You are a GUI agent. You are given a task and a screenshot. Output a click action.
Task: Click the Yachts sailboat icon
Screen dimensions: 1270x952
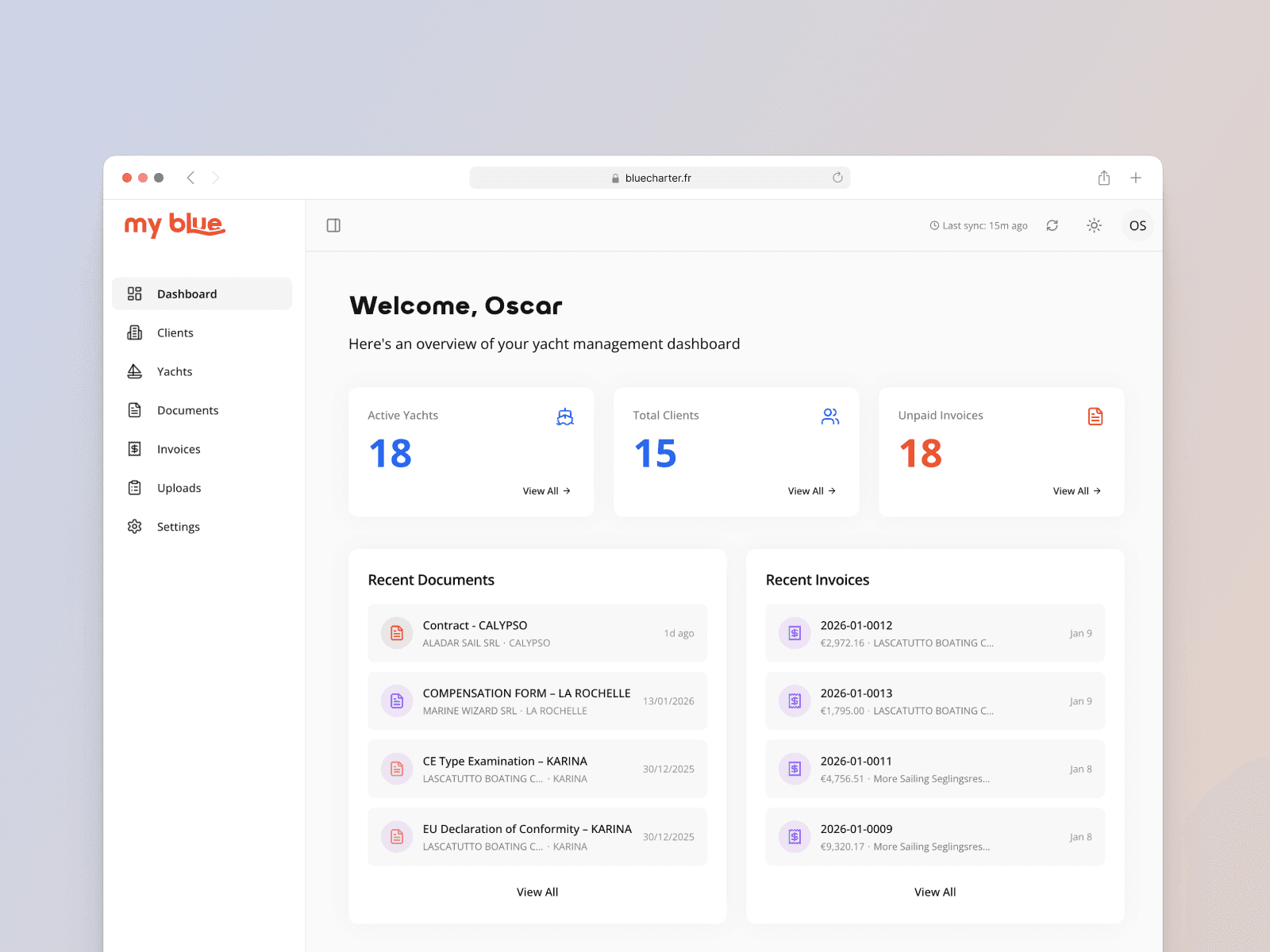(x=135, y=371)
